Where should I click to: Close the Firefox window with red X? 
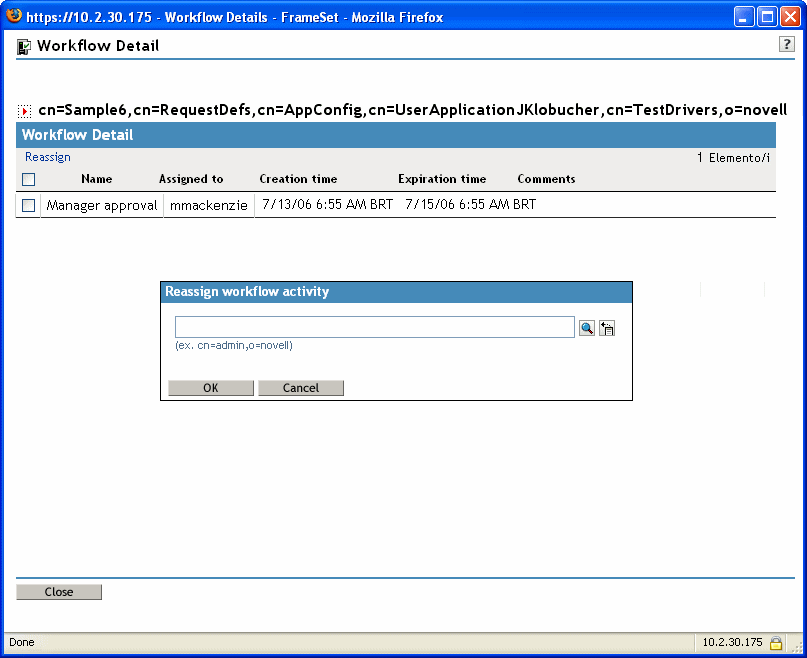click(790, 16)
